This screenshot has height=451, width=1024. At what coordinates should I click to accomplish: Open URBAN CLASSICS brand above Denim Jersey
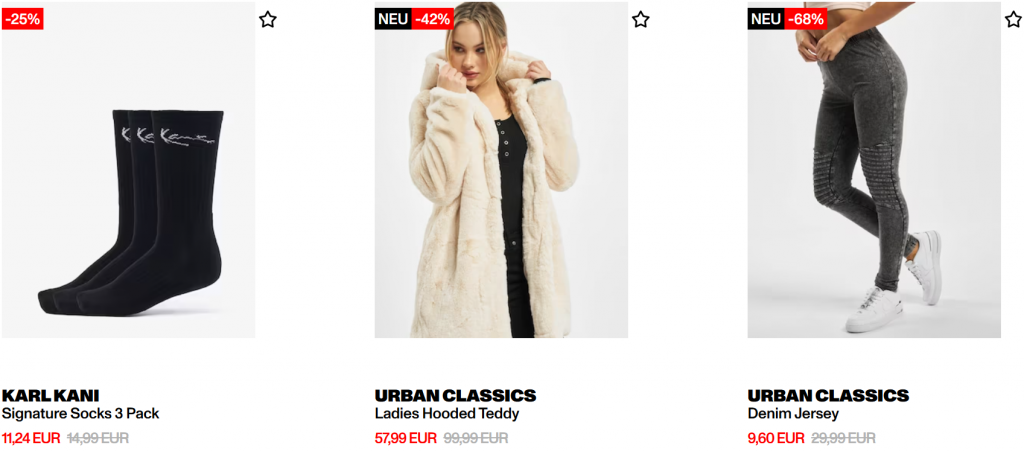point(828,396)
